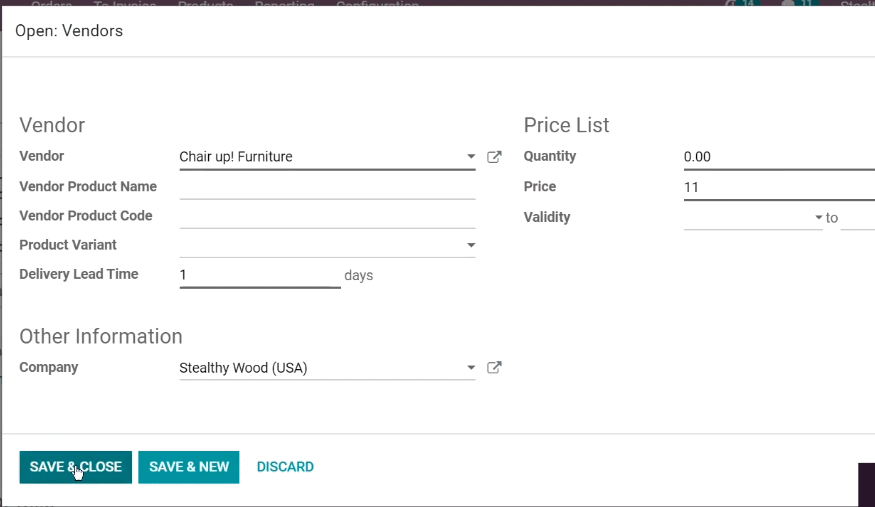Open the Validity start date picker arrow
The height and width of the screenshot is (507, 875).
point(819,218)
